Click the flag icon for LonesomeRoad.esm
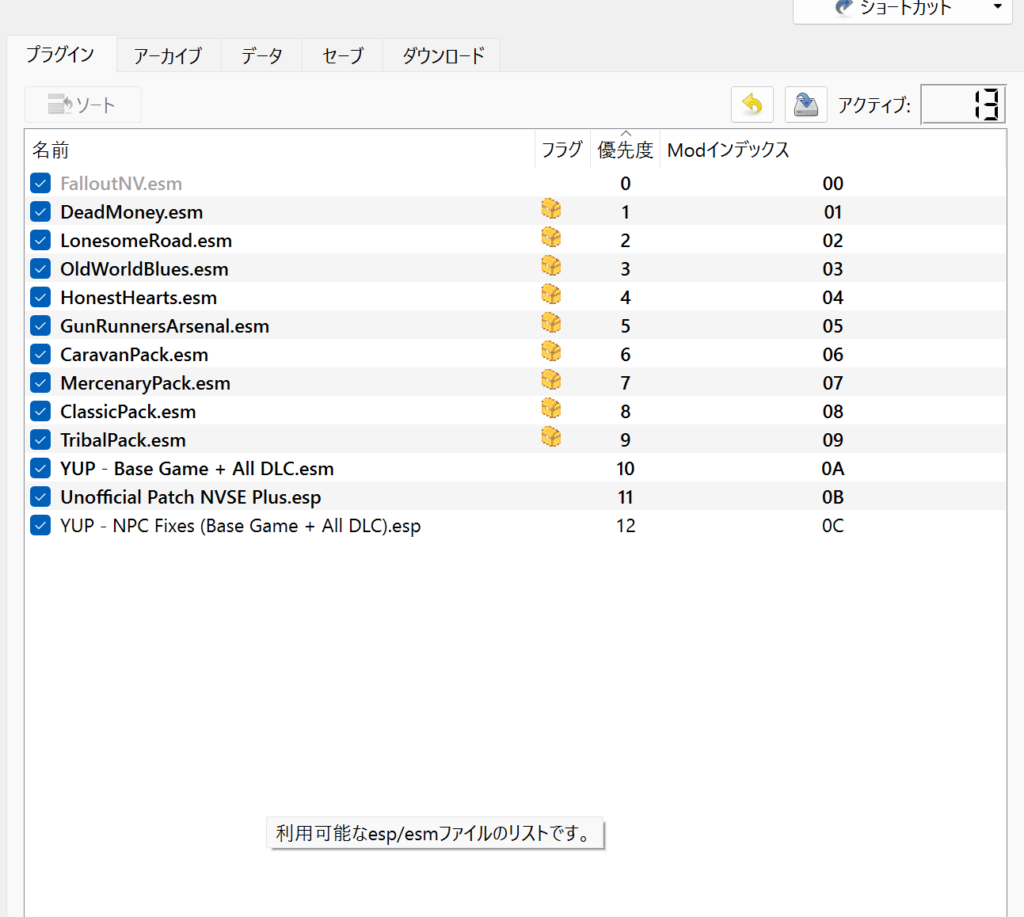The width and height of the screenshot is (1024, 917). [x=550, y=239]
